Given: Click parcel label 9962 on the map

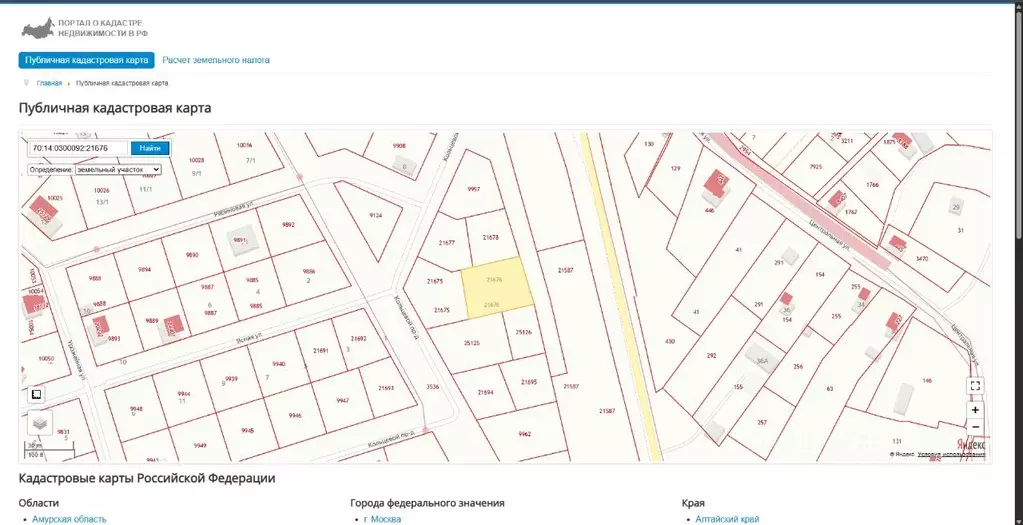Looking at the screenshot, I should [525, 434].
